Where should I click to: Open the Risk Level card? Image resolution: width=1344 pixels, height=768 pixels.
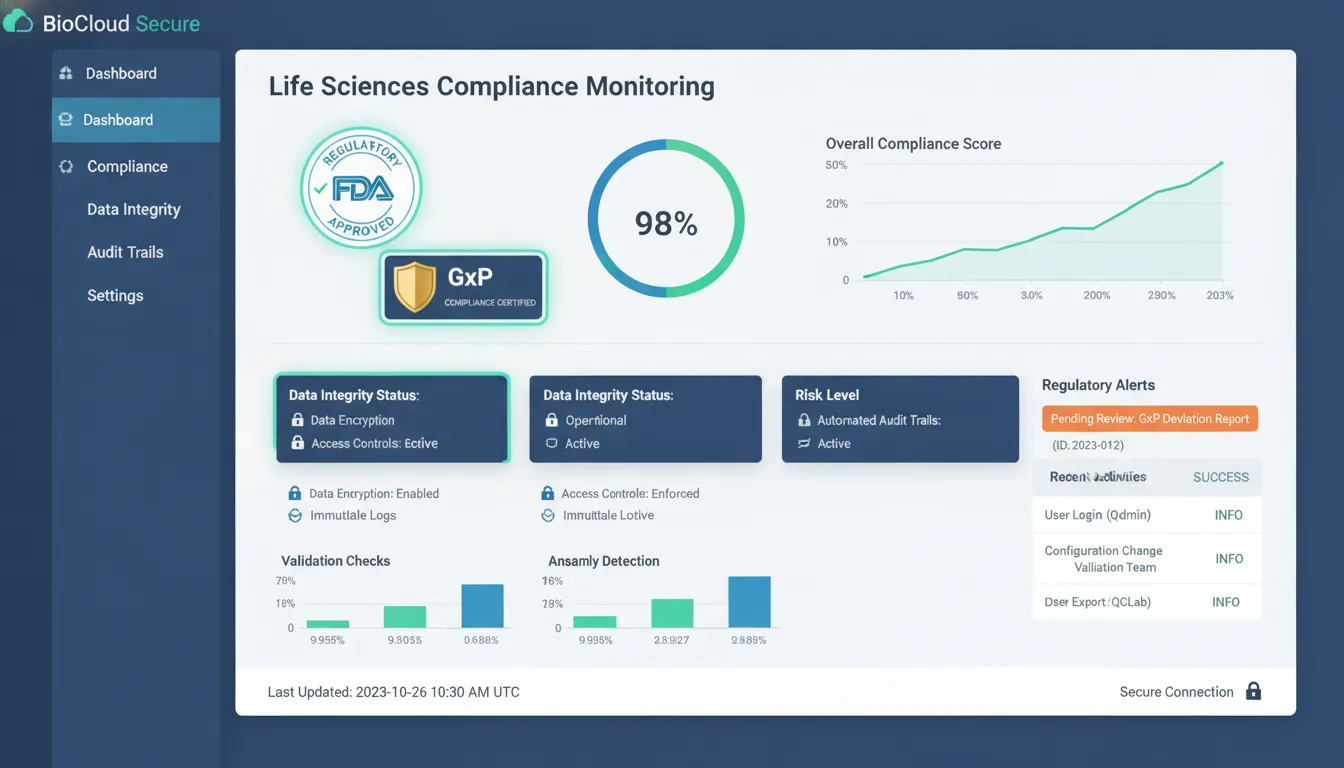click(900, 419)
